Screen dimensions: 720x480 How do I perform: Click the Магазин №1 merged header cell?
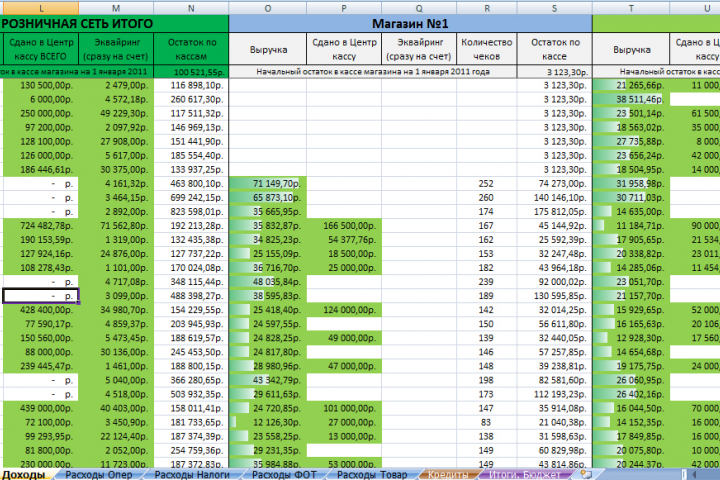(410, 24)
